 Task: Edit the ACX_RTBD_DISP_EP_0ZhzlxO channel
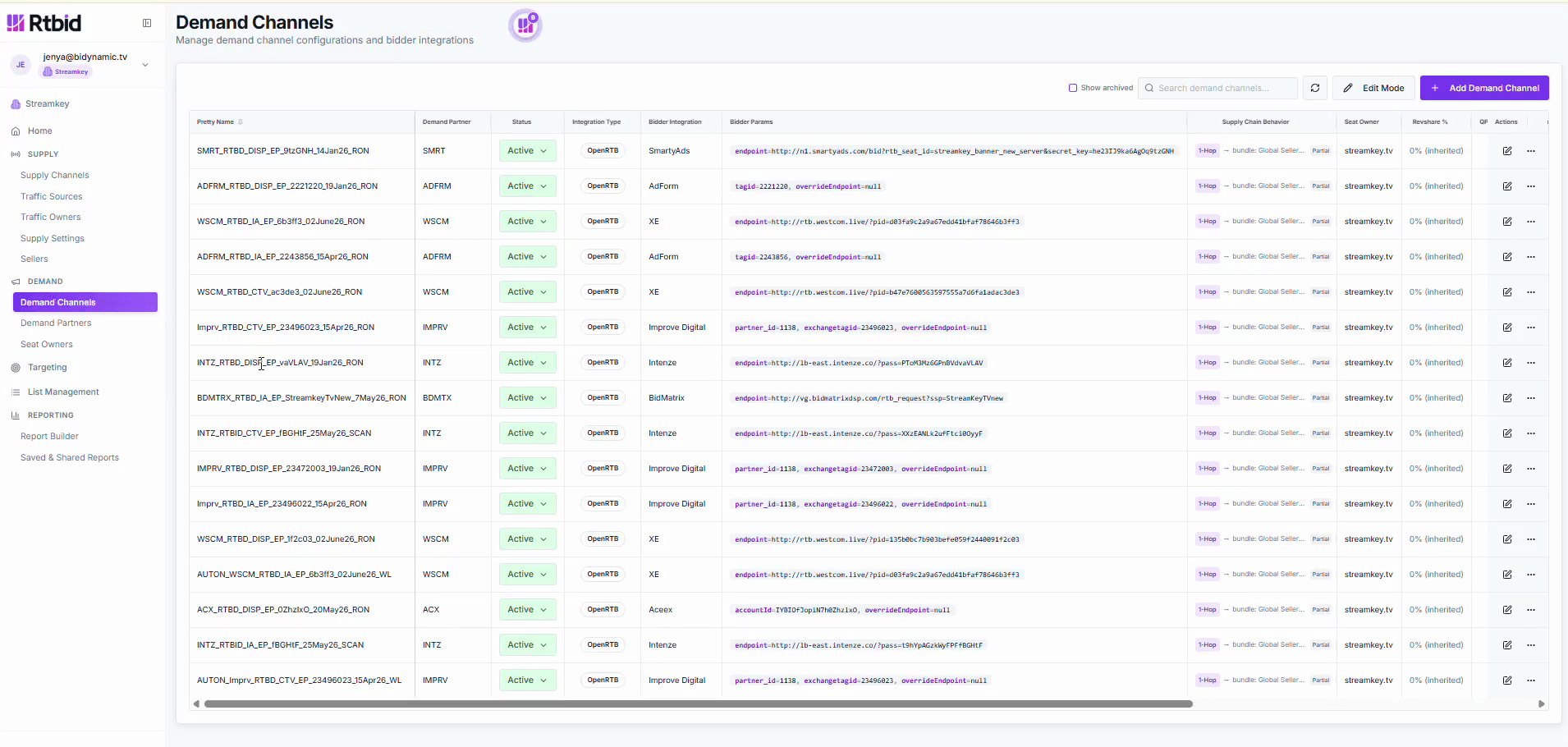pos(1507,610)
